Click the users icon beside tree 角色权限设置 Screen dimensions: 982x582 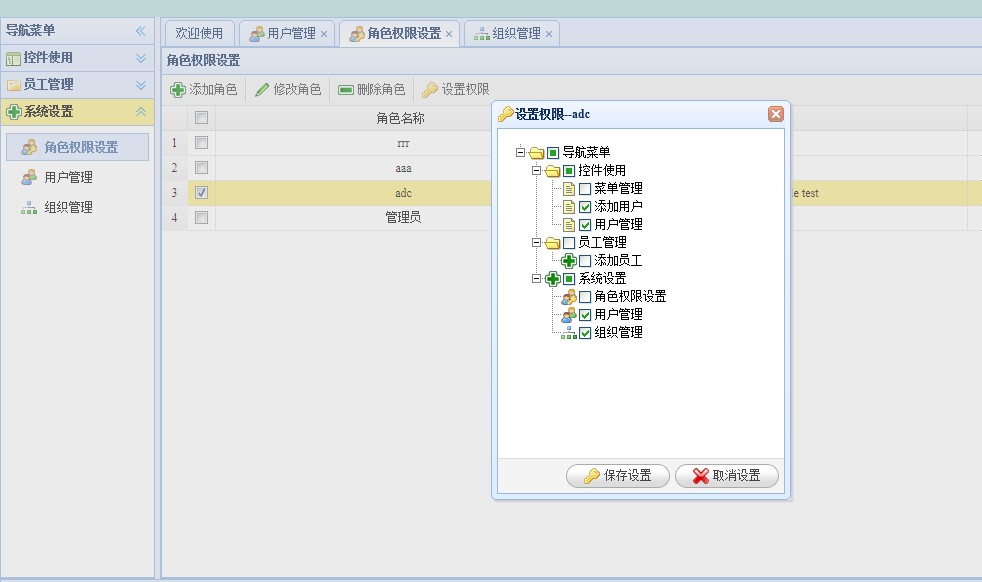coord(569,297)
